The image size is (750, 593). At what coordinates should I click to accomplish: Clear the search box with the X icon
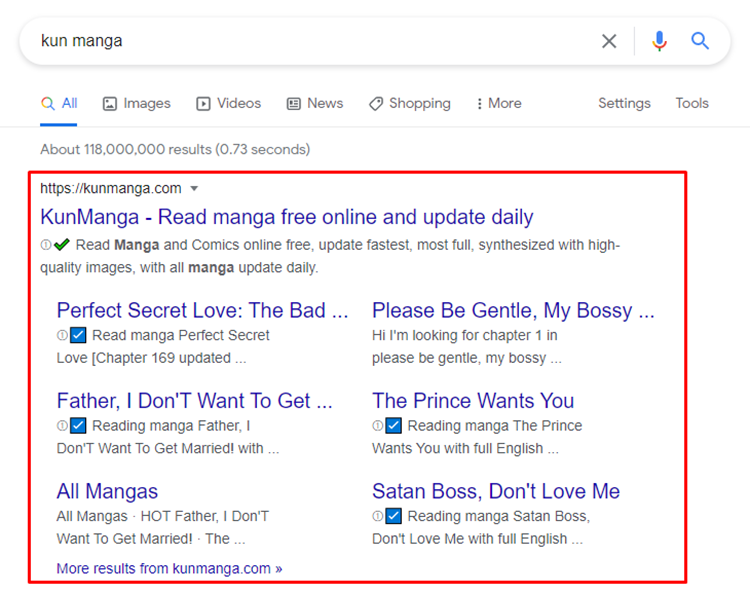tap(609, 41)
